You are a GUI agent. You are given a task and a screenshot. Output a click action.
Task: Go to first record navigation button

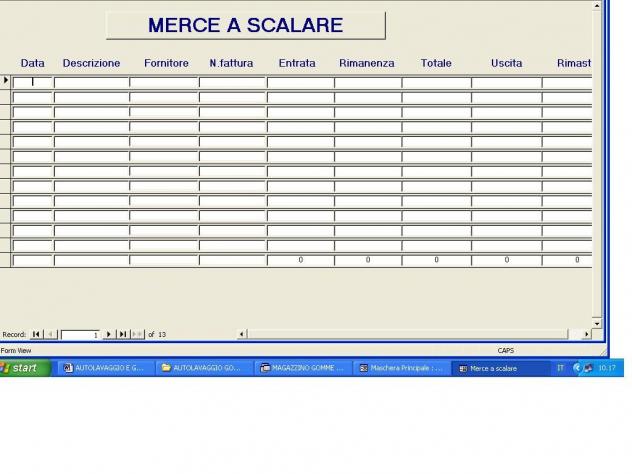36,334
